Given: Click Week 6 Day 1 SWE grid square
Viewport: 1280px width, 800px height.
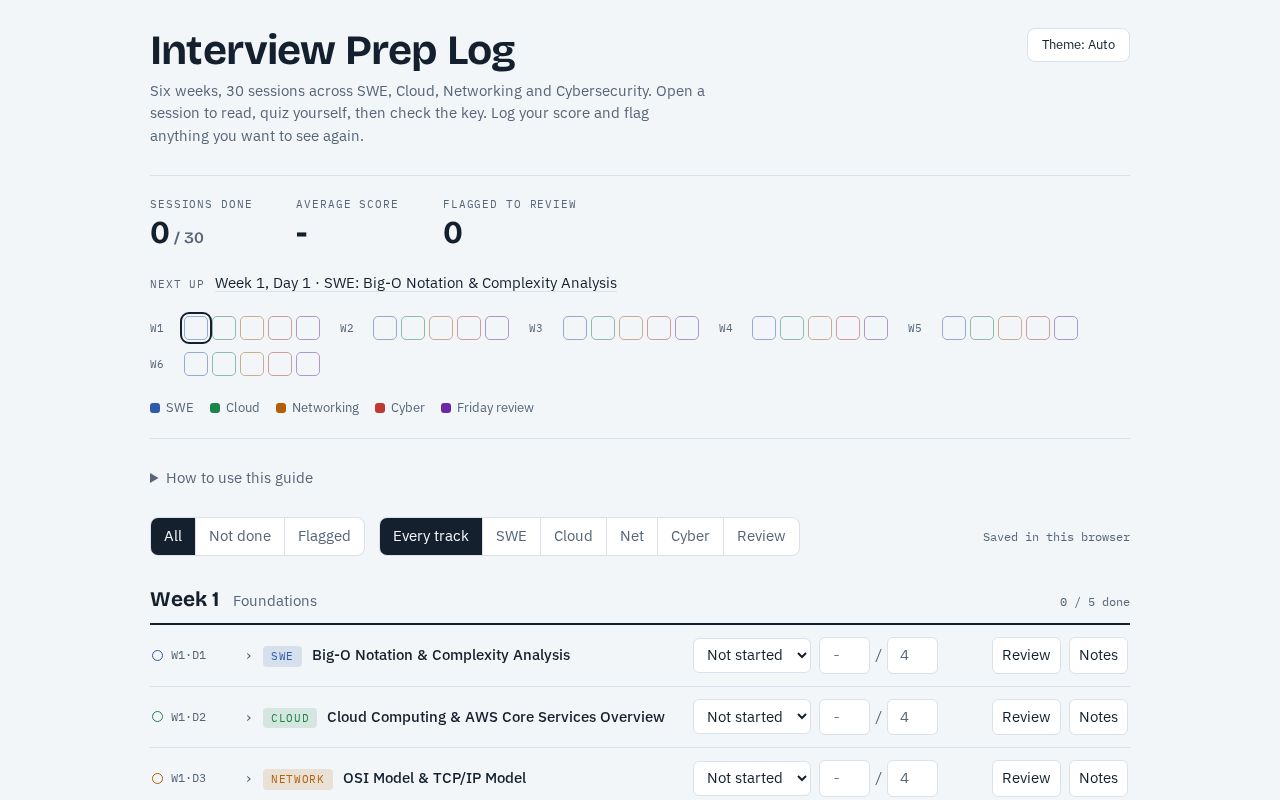Looking at the screenshot, I should (196, 364).
